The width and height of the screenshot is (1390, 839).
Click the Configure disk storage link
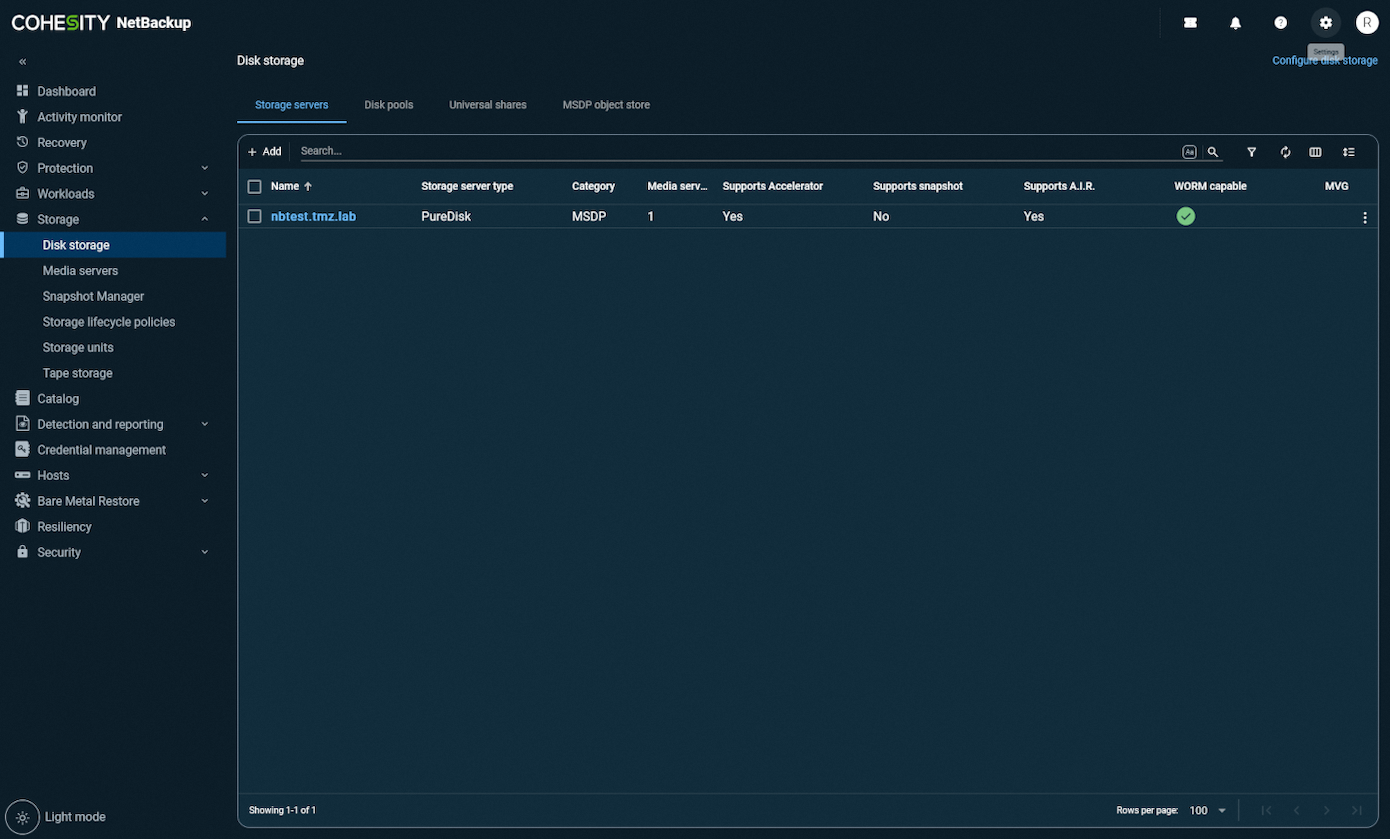tap(1325, 60)
